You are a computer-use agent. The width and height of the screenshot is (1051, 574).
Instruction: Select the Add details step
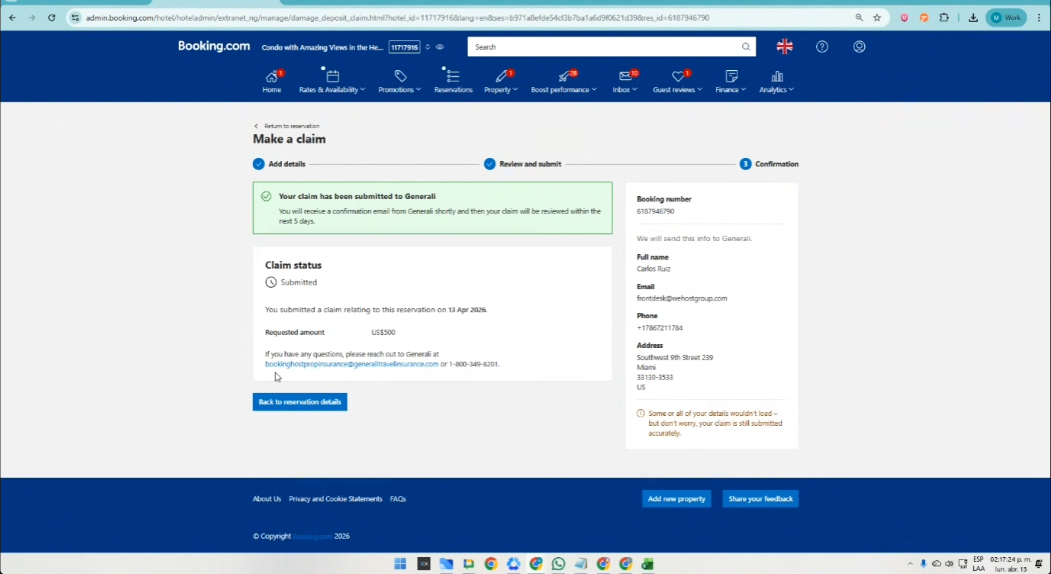pyautogui.click(x=279, y=164)
